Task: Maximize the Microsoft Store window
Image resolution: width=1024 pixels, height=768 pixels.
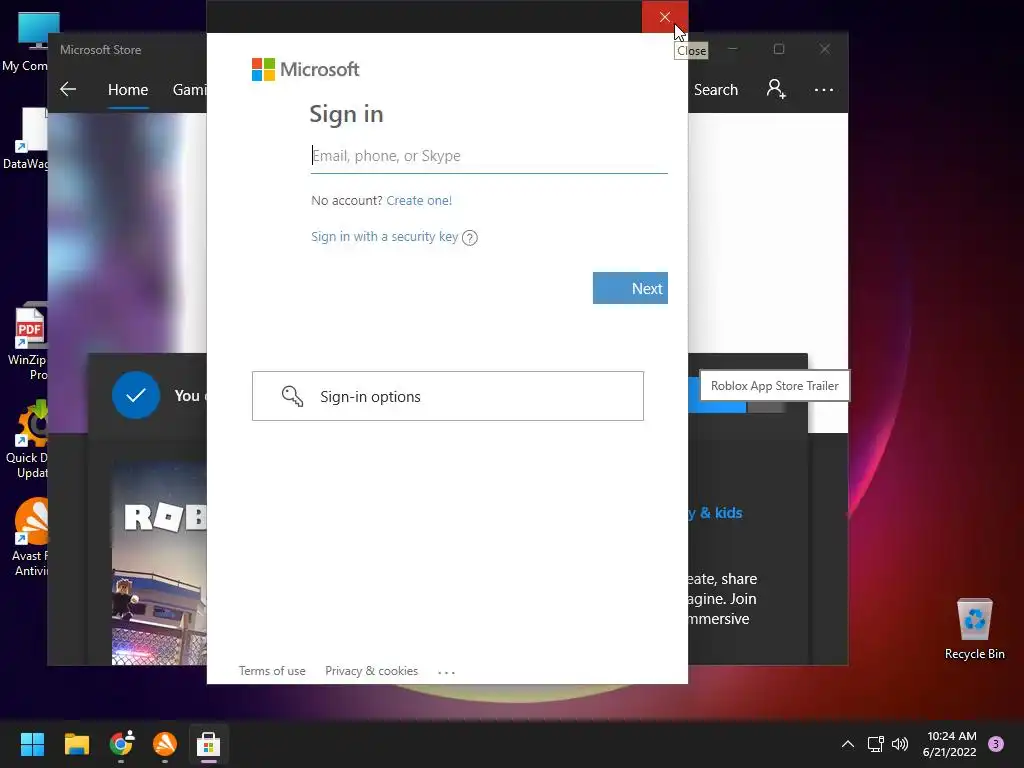Action: (778, 49)
